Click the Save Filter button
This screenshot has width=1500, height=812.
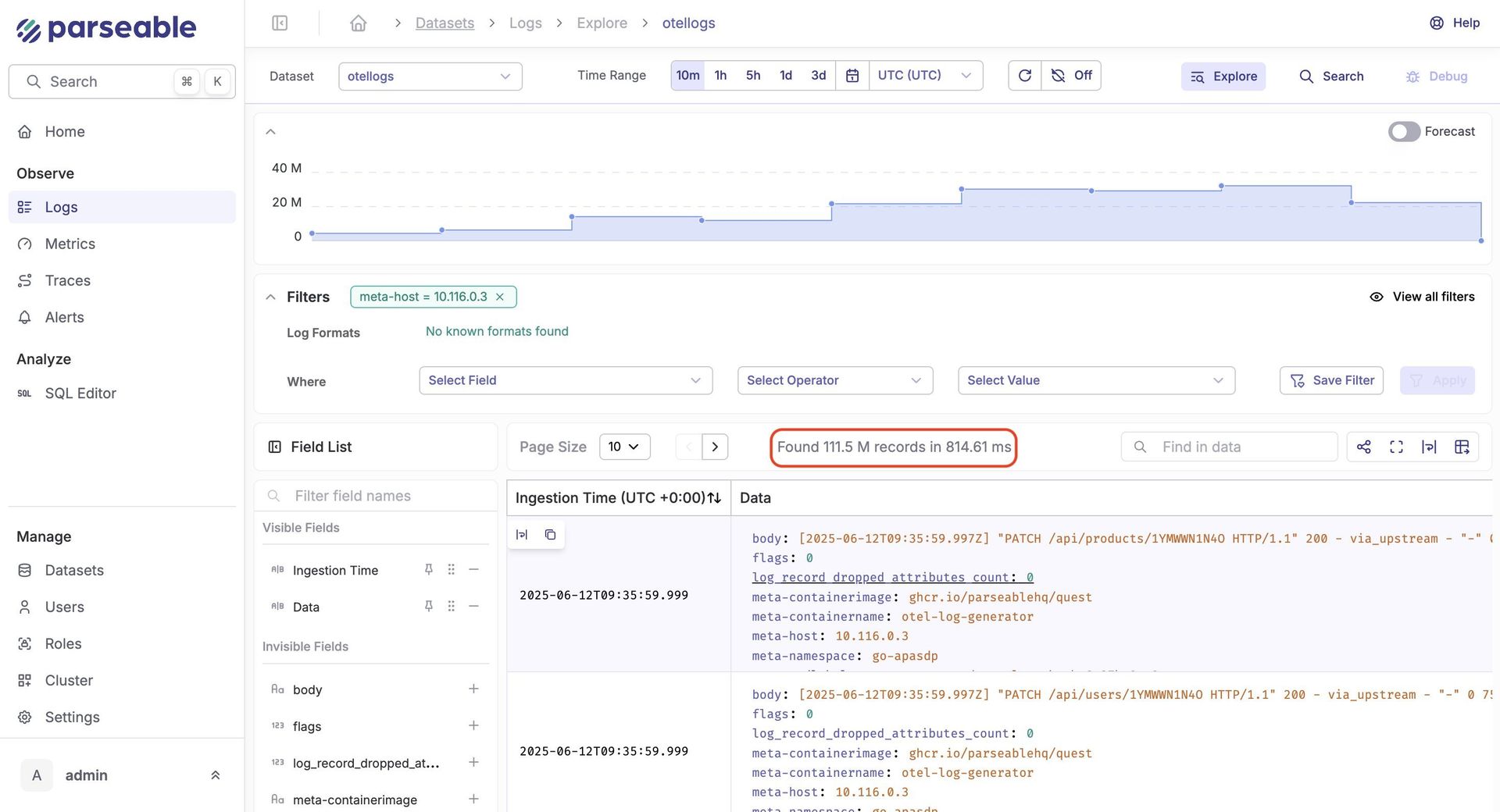pyautogui.click(x=1331, y=380)
